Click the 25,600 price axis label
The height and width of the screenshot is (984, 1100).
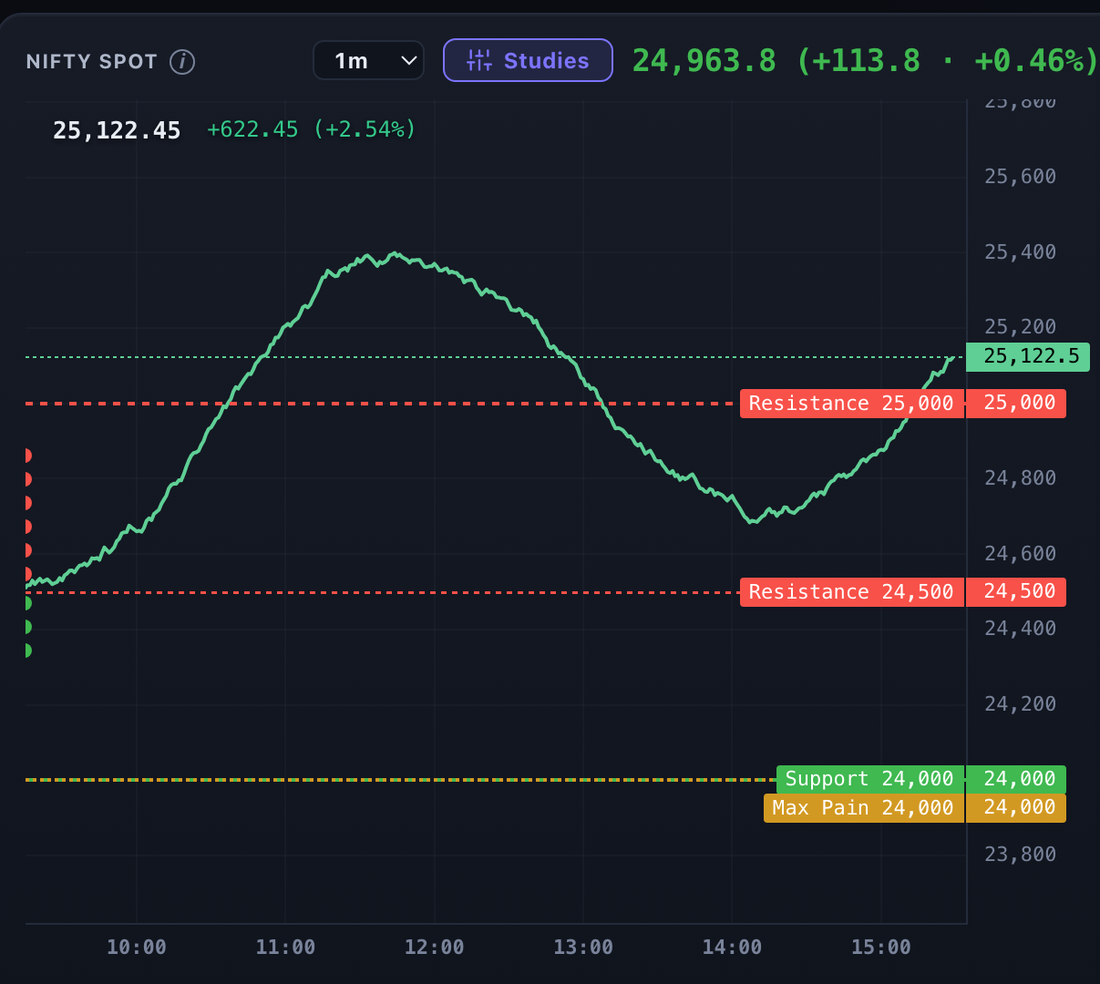(x=1020, y=177)
